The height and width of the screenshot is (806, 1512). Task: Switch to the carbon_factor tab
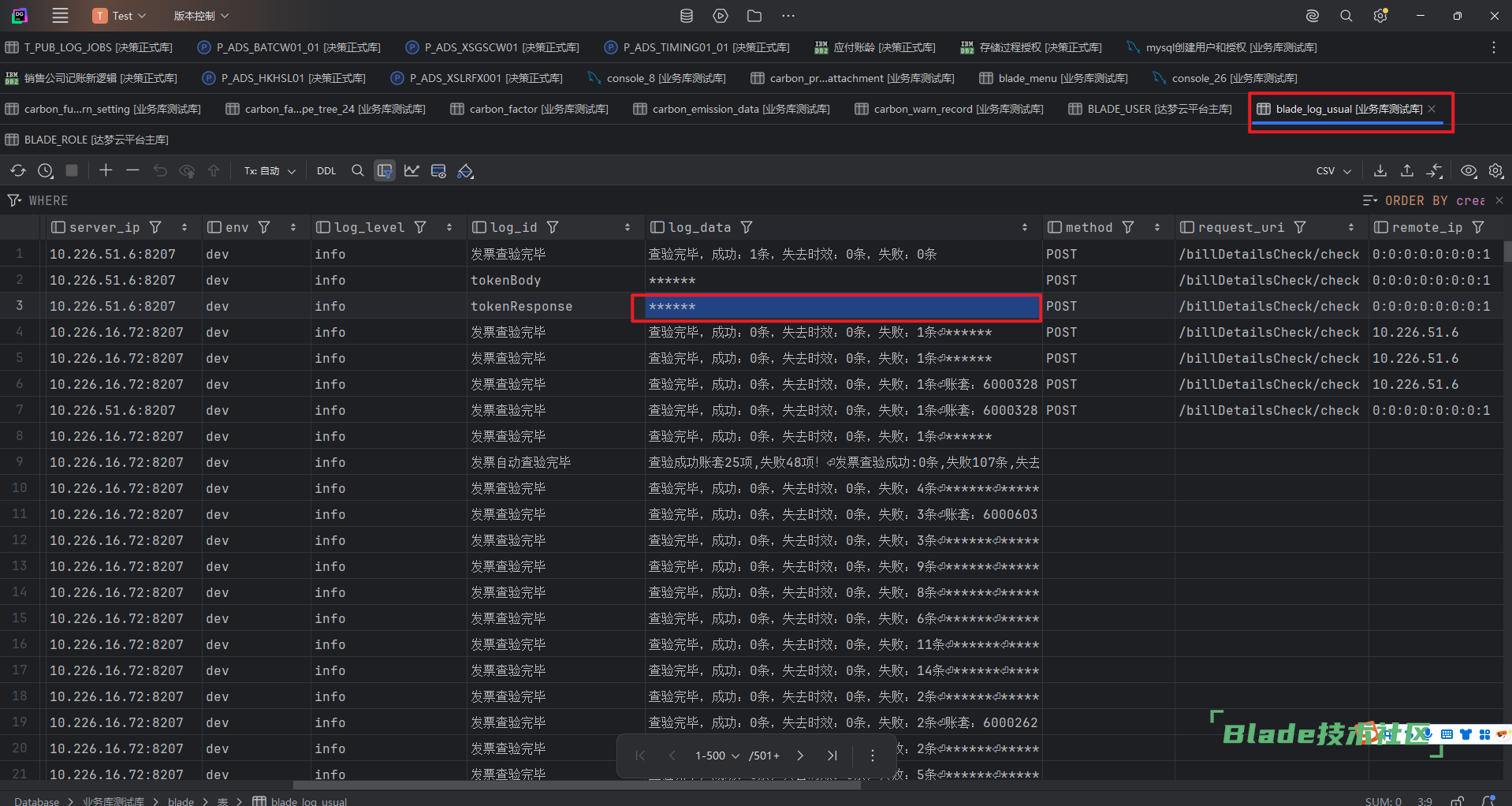530,109
